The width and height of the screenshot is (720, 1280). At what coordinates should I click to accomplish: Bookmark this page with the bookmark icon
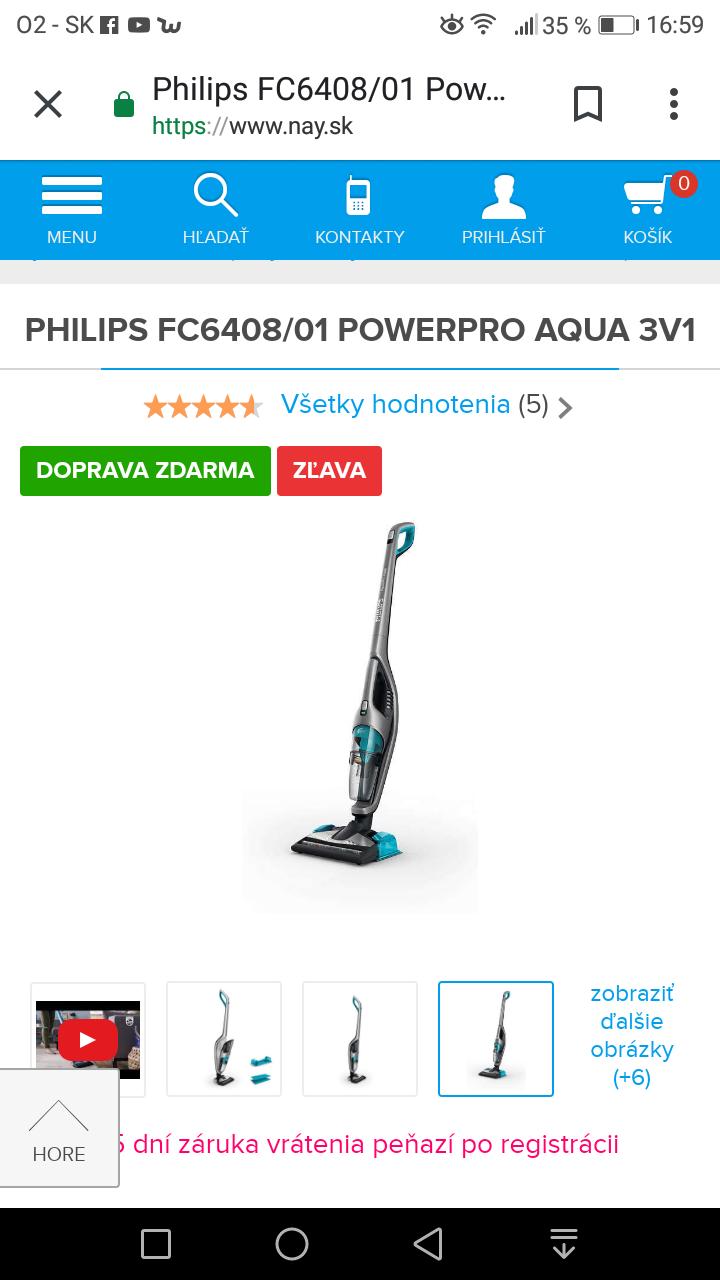588,104
